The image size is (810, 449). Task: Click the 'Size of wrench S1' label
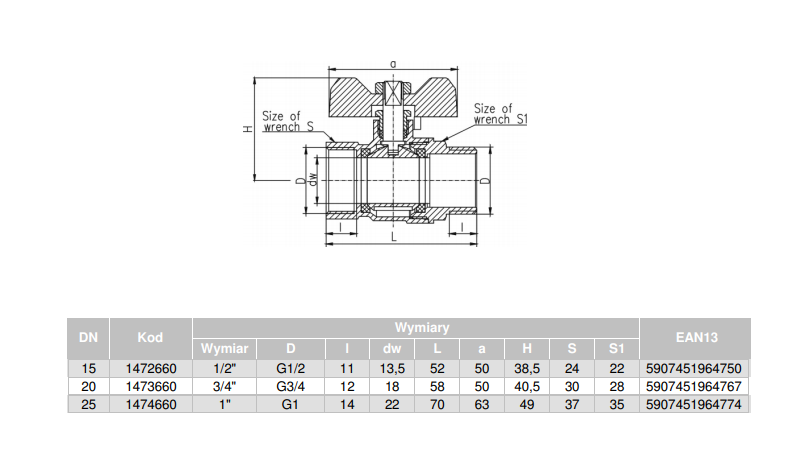point(500,114)
